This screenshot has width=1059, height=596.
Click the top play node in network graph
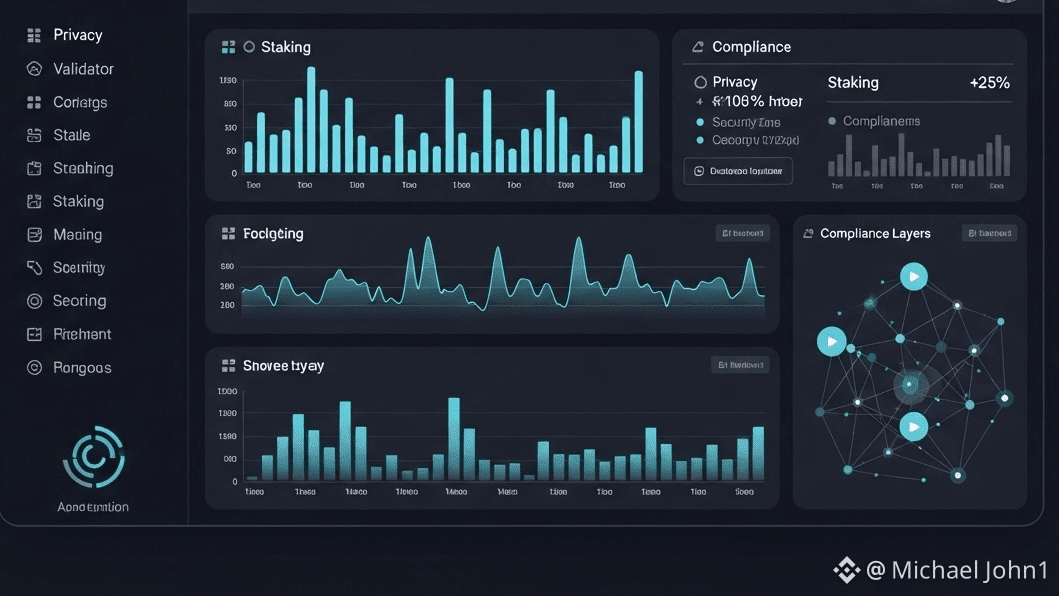(914, 276)
